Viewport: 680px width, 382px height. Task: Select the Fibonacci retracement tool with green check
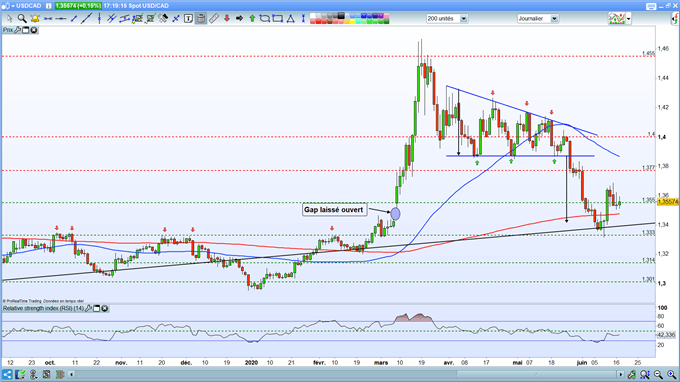coord(137,18)
